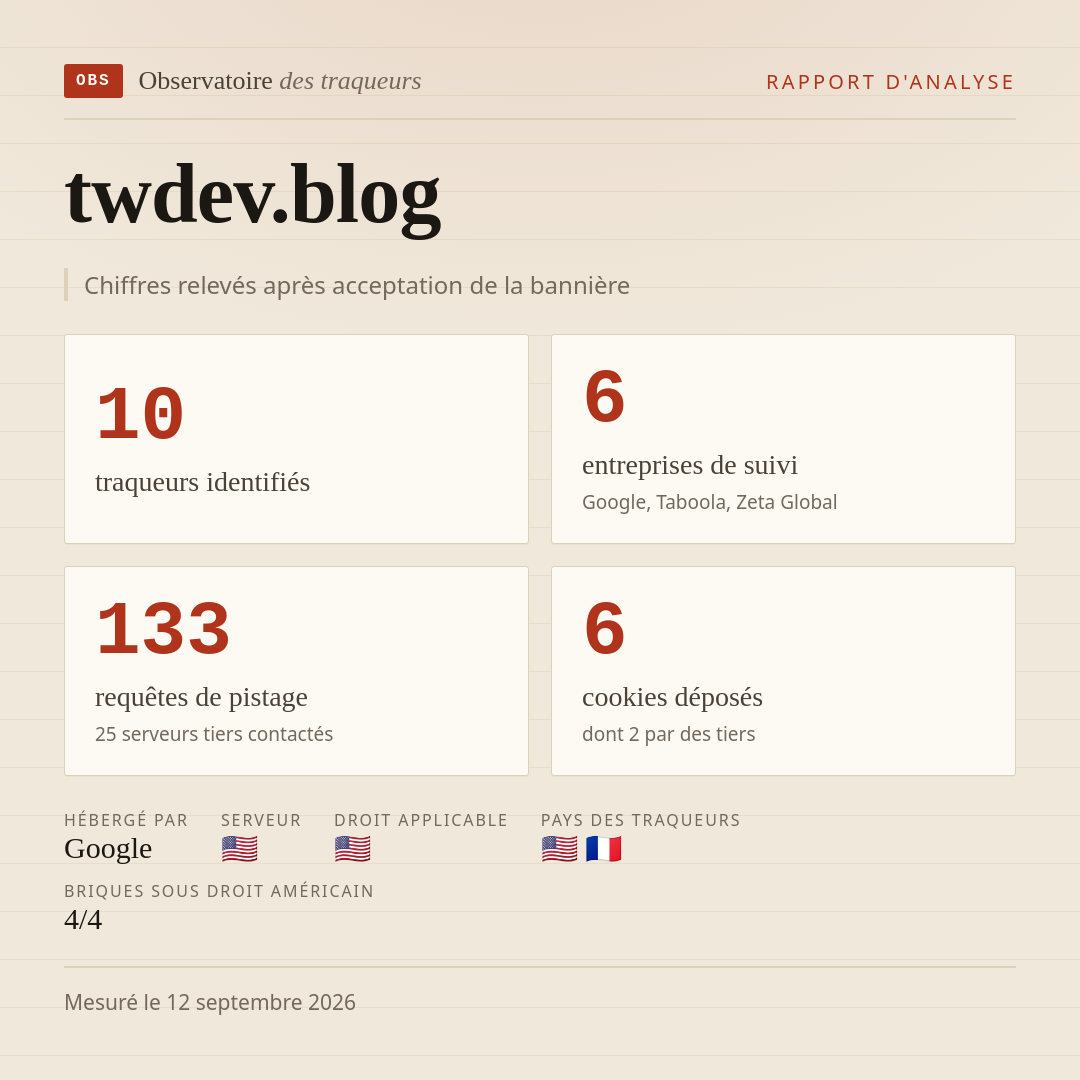Viewport: 1080px width, 1080px height.
Task: Click the subtitle 'Chiffres relevés après acceptation de la bannière'
Action: click(x=357, y=285)
